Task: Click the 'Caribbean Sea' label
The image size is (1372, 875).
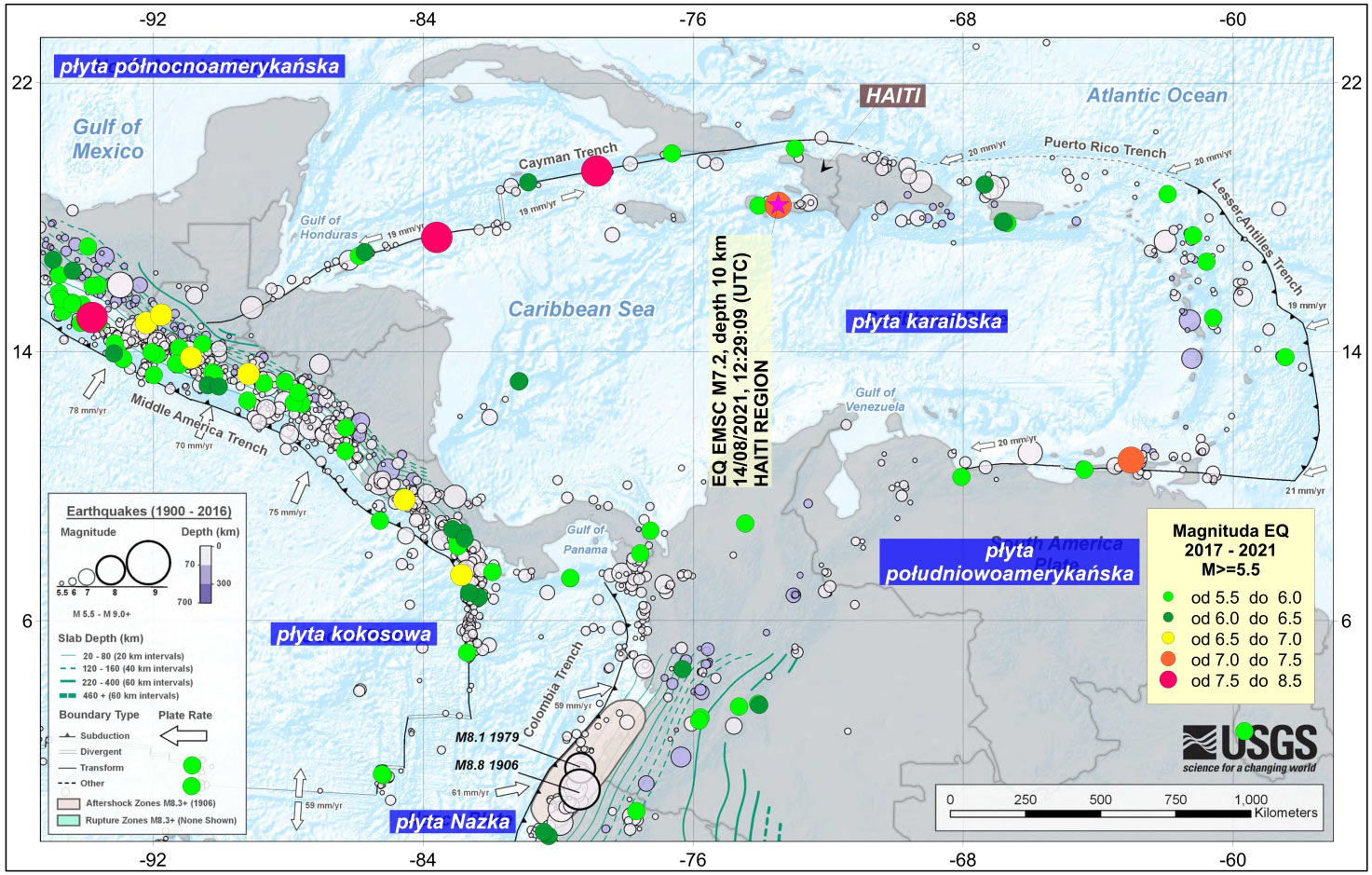Action: point(581,309)
